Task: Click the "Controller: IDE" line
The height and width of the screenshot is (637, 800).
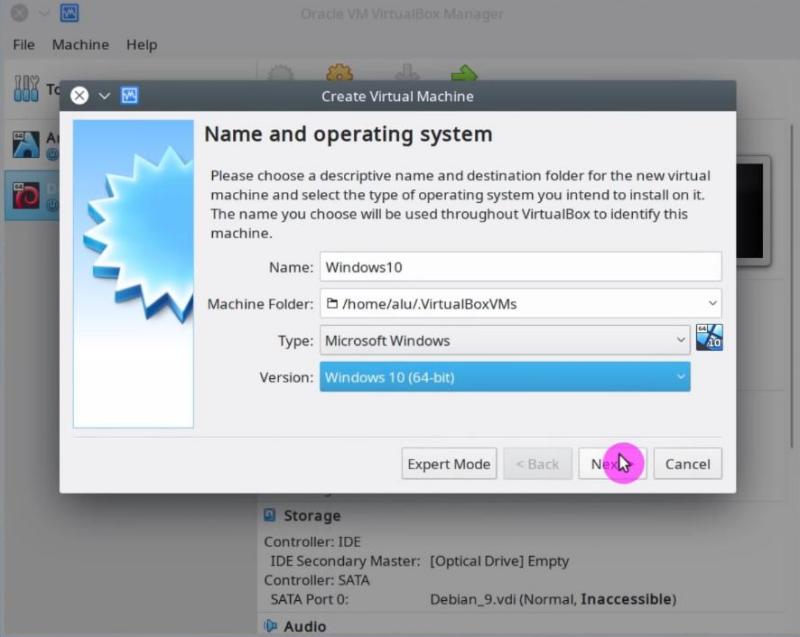Action: pos(312,542)
